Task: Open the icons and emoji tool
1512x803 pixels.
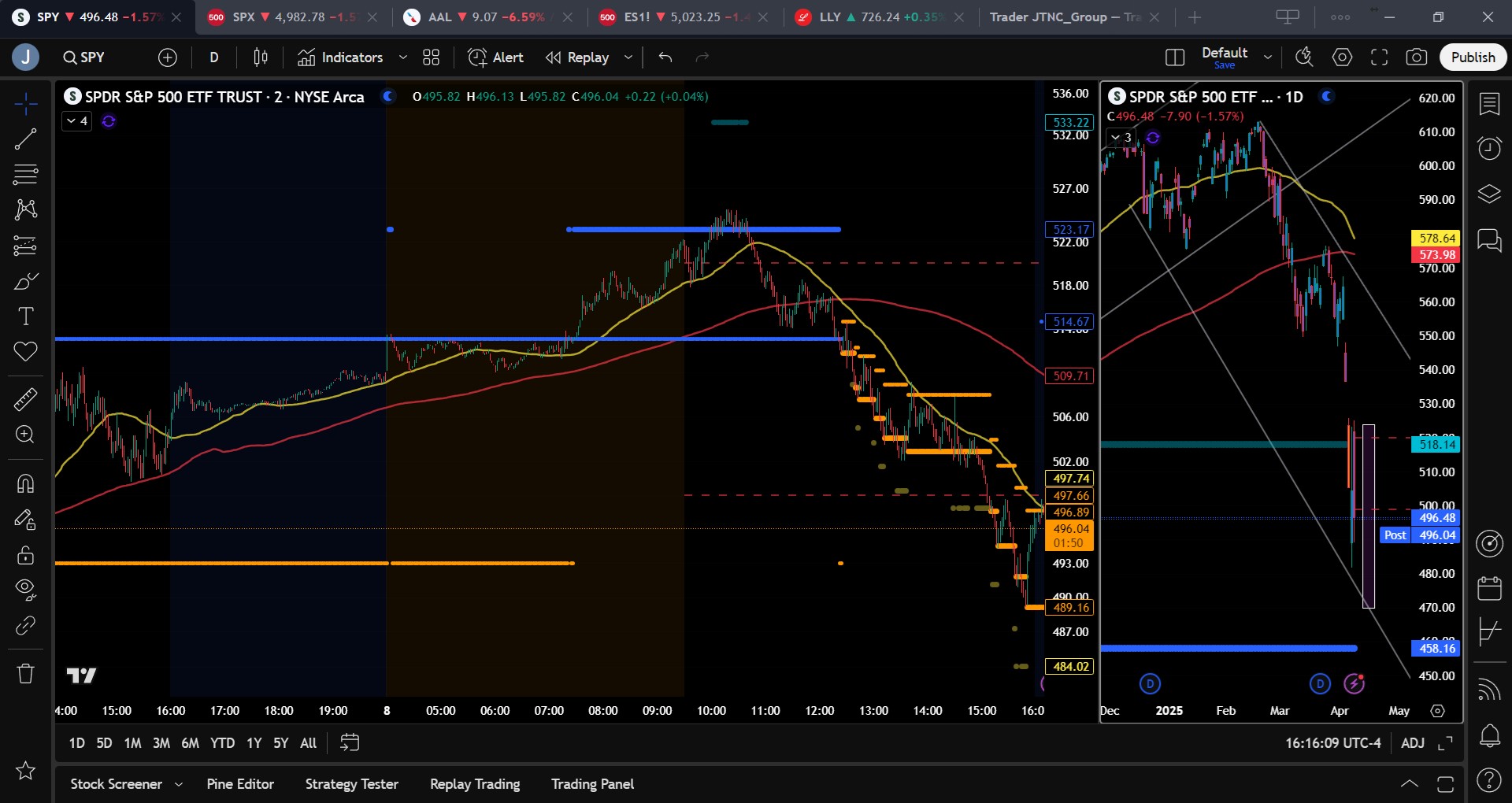Action: click(x=25, y=351)
